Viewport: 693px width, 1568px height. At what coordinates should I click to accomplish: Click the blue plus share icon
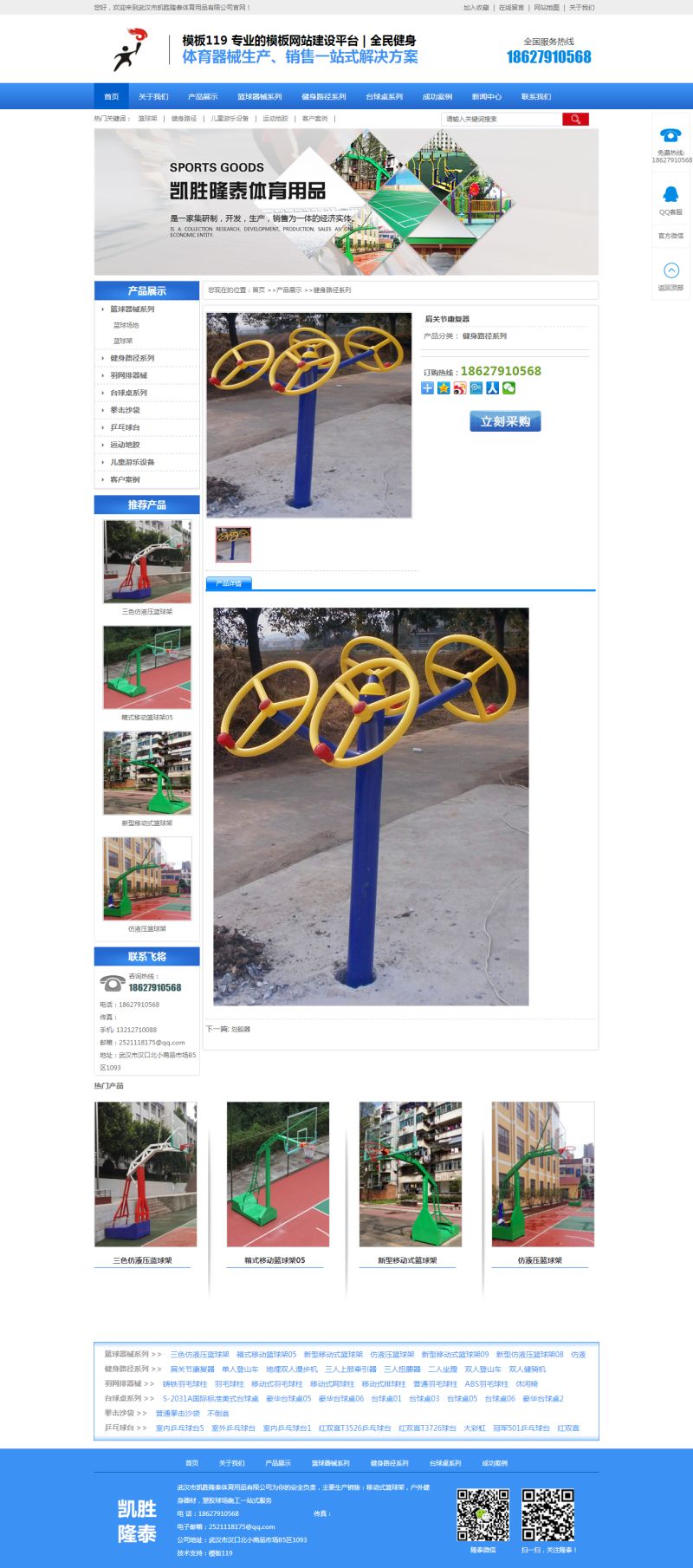(x=427, y=387)
